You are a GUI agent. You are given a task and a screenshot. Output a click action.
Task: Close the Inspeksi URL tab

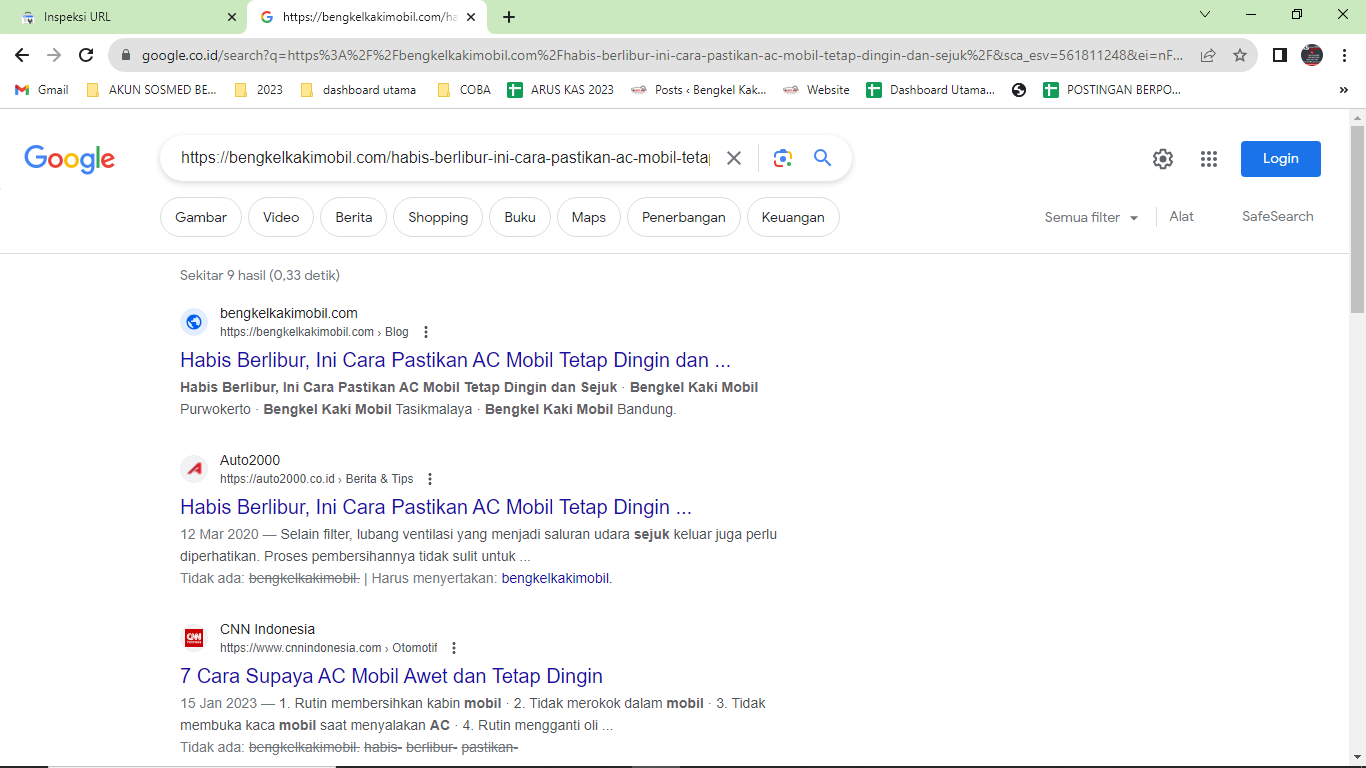point(232,17)
